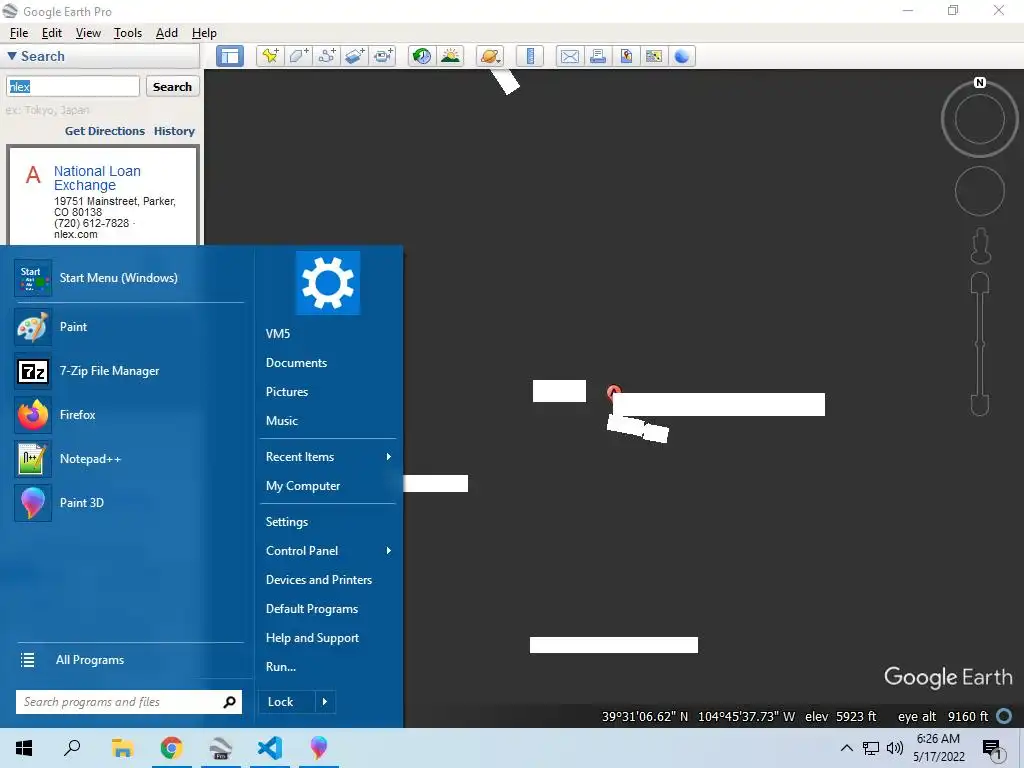Expand Lock options arrow
Image resolution: width=1024 pixels, height=768 pixels.
click(x=325, y=702)
